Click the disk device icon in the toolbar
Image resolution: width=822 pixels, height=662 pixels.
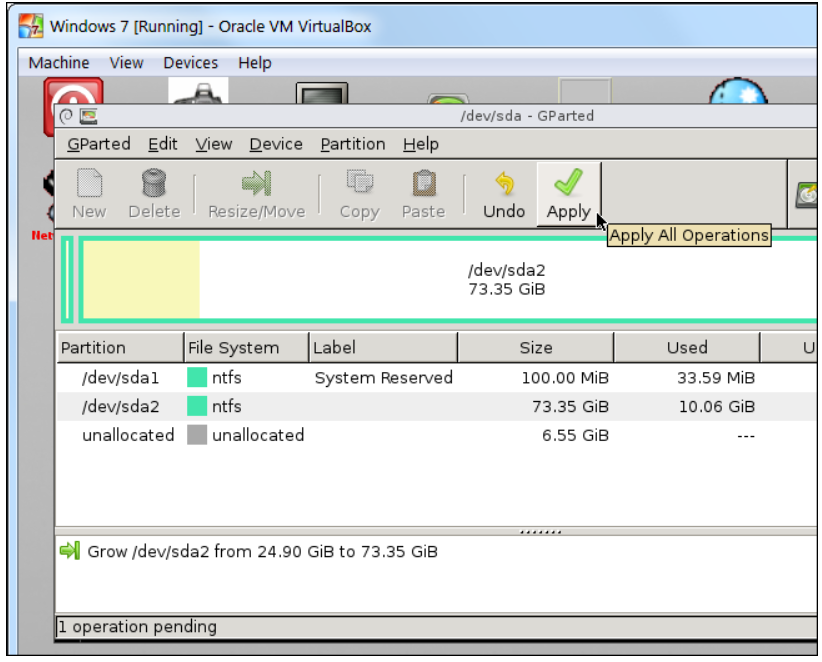806,195
